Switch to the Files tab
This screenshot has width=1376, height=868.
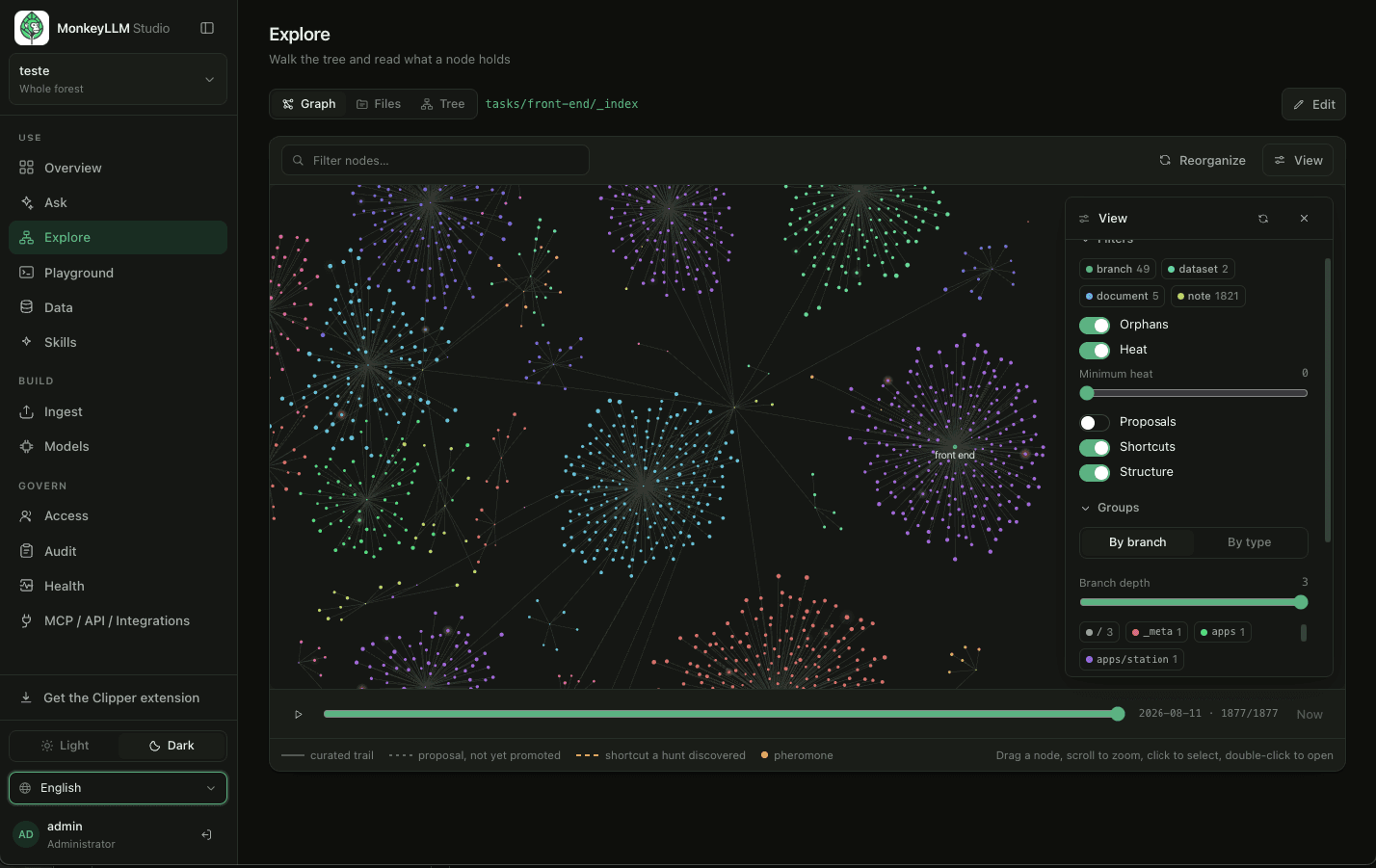(x=379, y=104)
